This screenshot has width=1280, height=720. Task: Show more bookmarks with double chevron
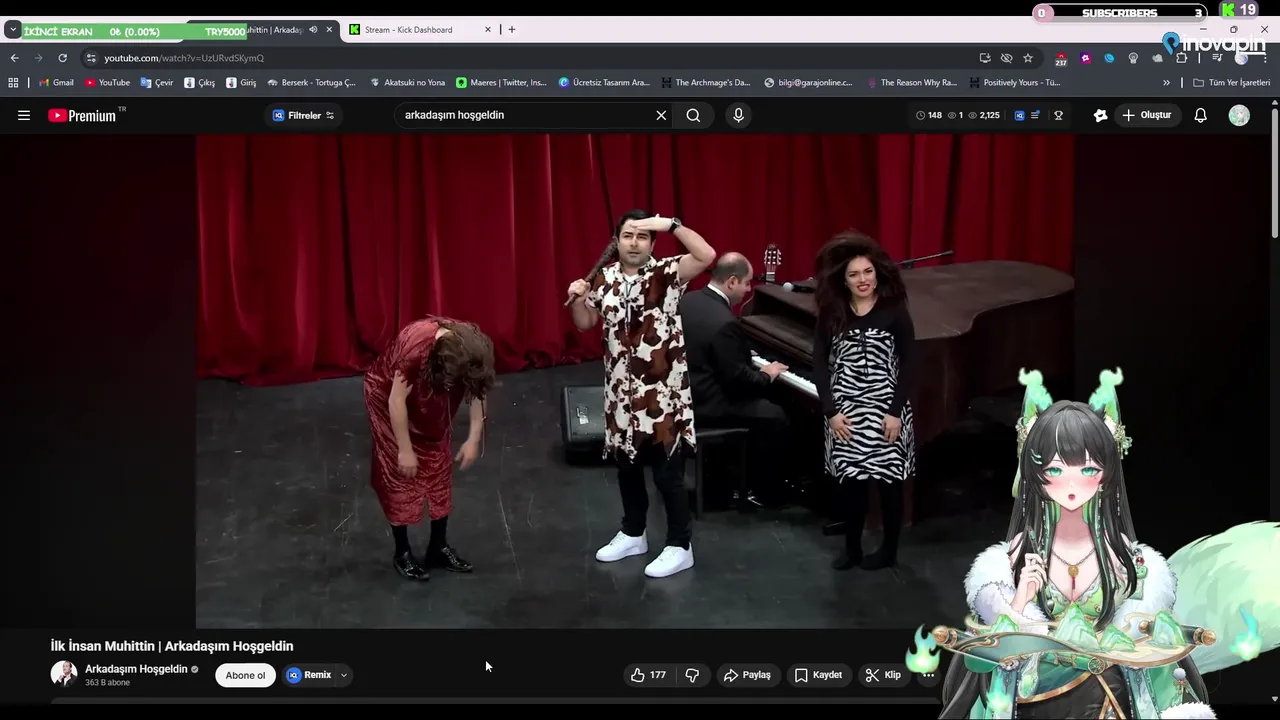[1166, 83]
